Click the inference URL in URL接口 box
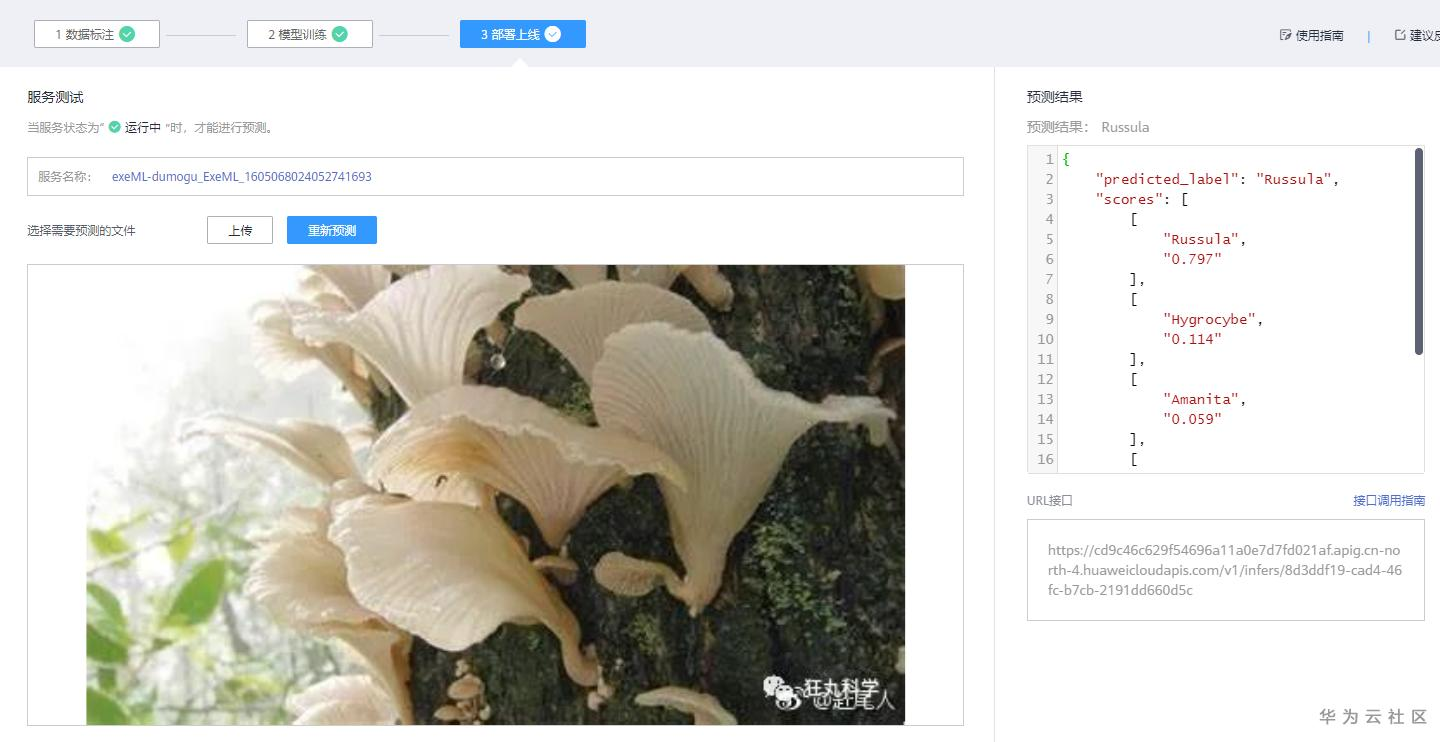The image size is (1440, 742). [x=1222, y=571]
